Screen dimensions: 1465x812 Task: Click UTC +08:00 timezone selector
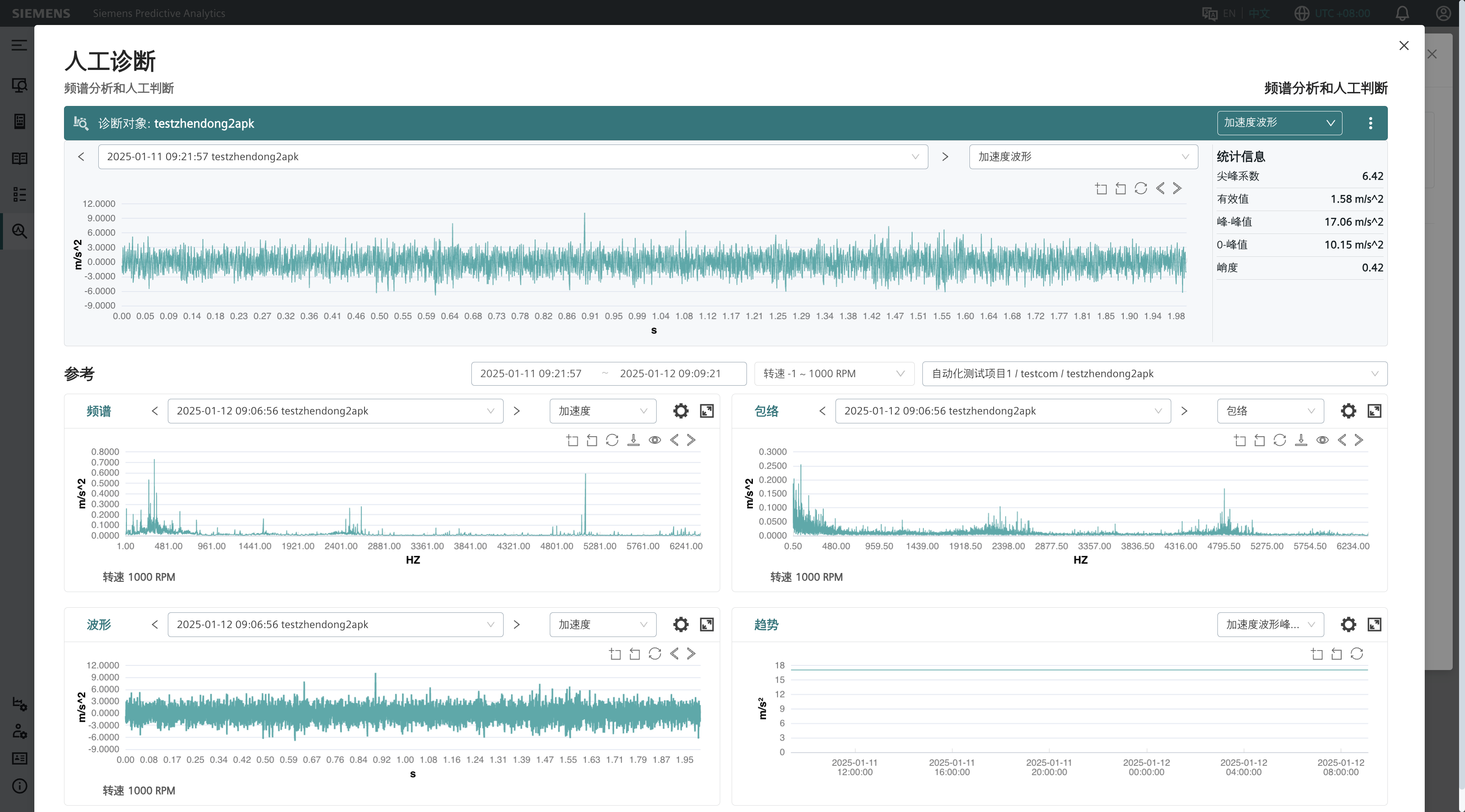coord(1332,13)
